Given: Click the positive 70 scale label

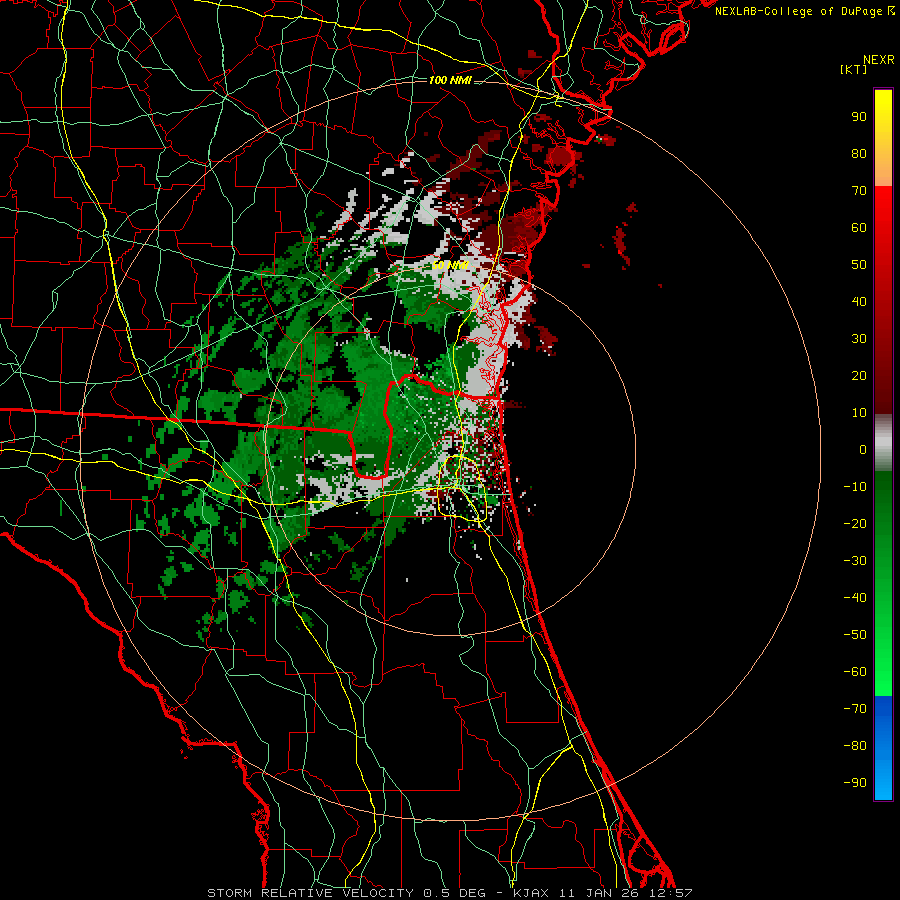Looking at the screenshot, I should (x=859, y=191).
